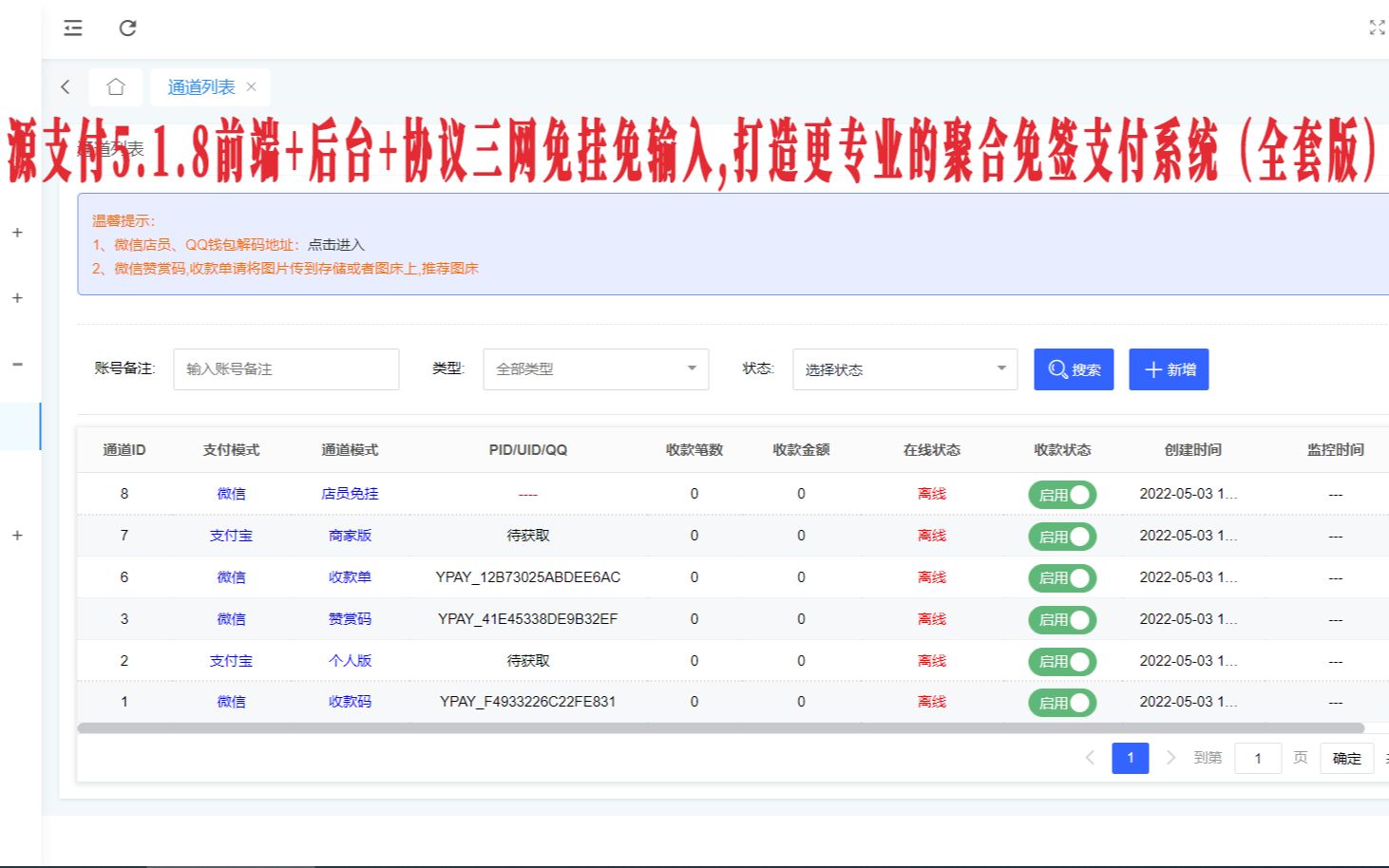
Task: Click 店员免挂 mode in row 8
Action: click(350, 494)
